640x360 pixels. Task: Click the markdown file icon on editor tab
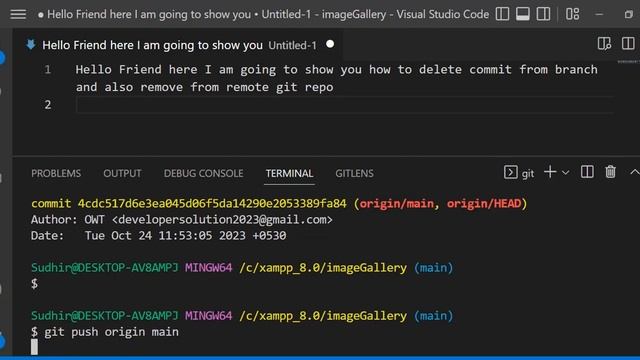pyautogui.click(x=31, y=44)
